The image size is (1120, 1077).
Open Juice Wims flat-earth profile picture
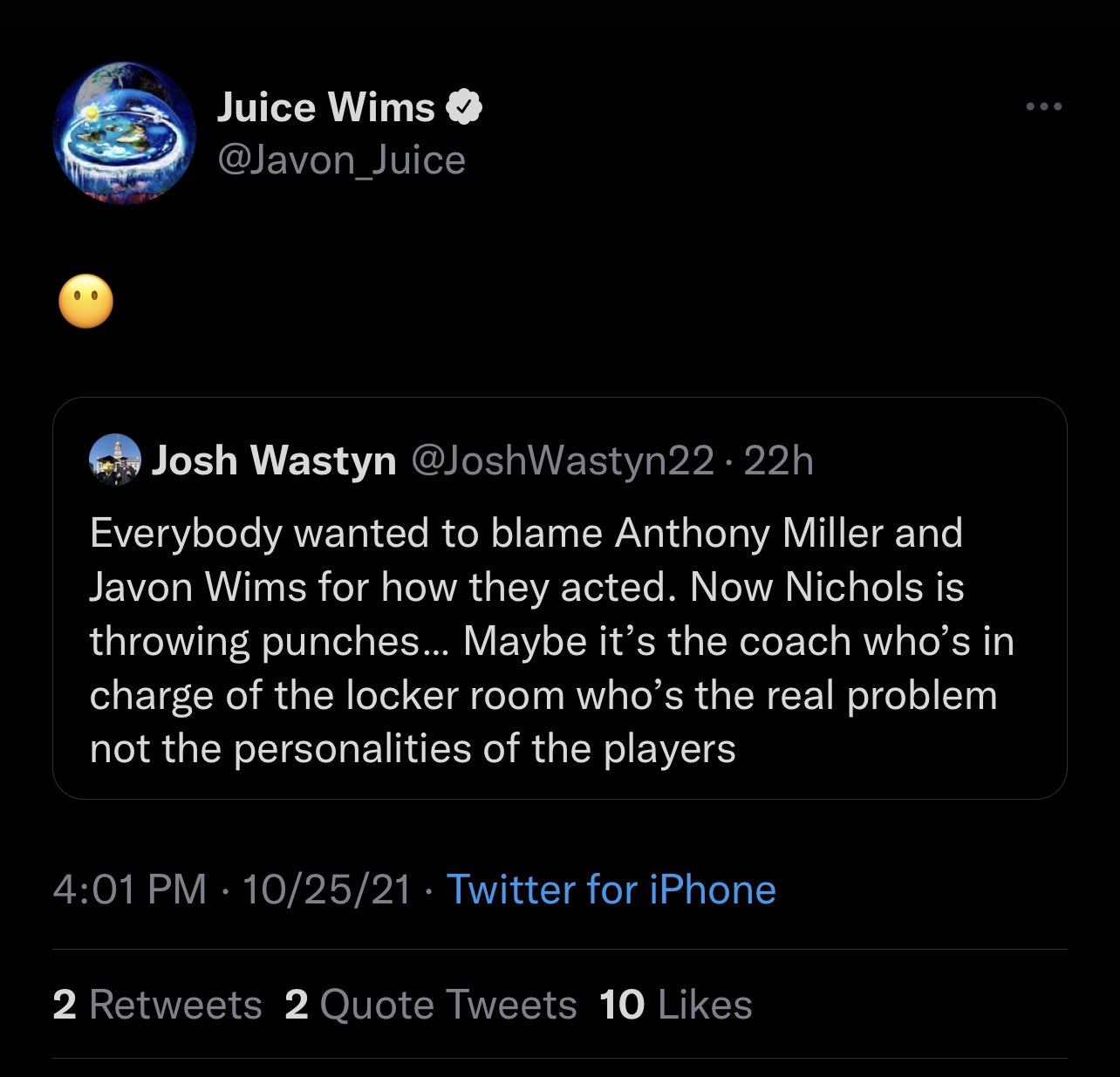click(x=125, y=133)
